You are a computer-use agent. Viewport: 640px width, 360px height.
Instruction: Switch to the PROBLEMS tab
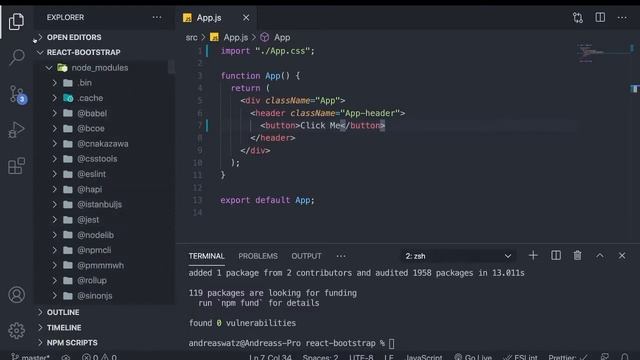[x=258, y=256]
